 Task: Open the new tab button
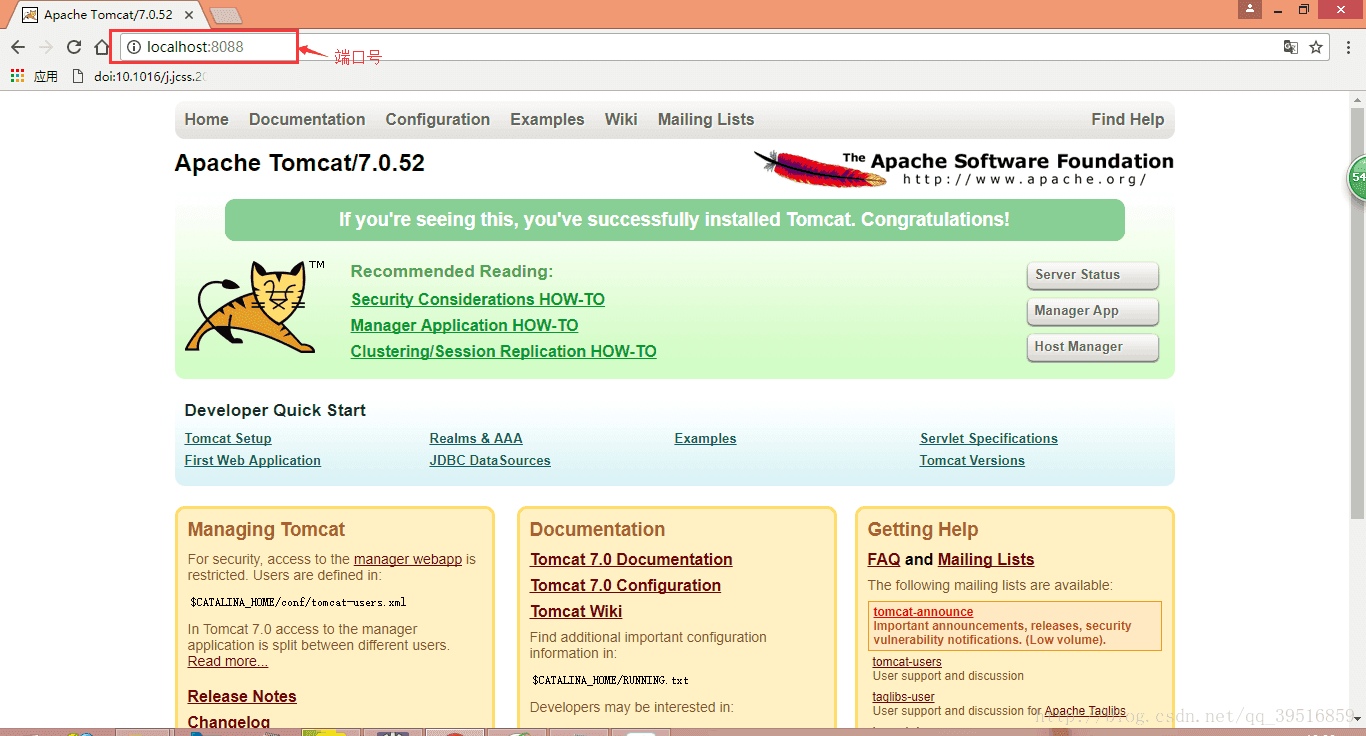click(227, 15)
